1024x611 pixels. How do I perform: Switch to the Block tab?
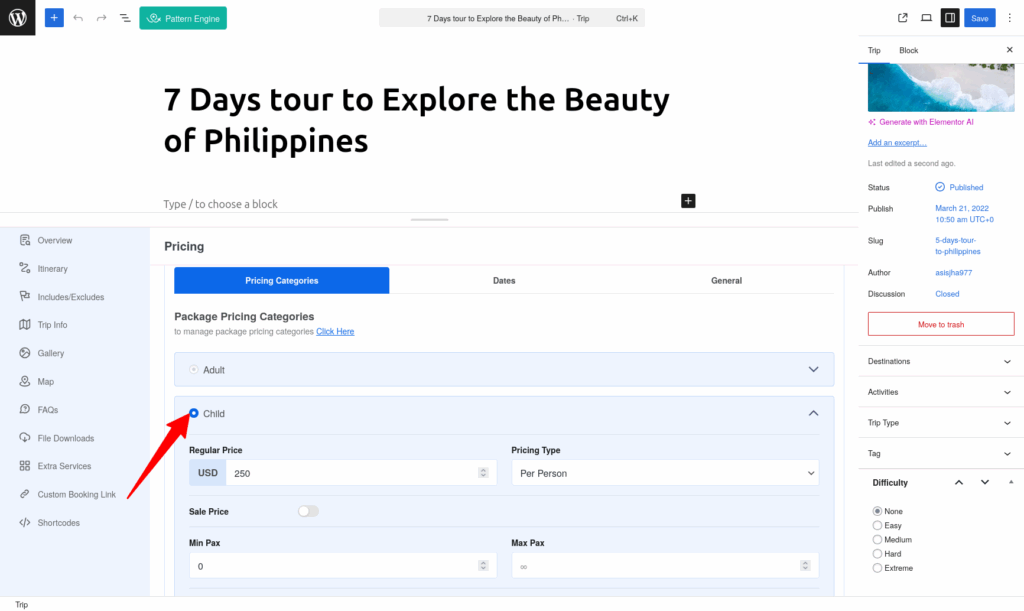908,50
